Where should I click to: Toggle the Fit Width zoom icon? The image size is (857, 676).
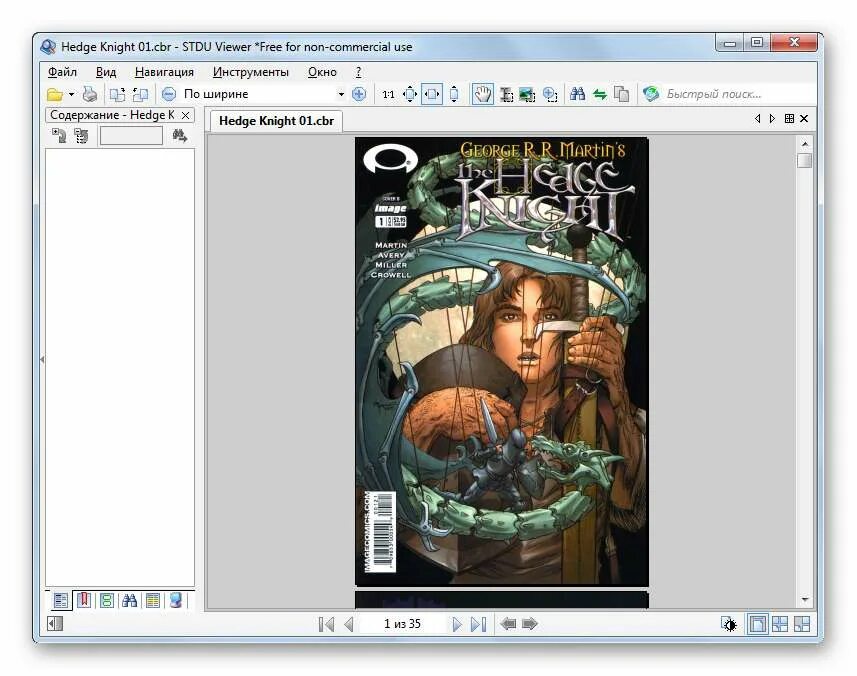432,95
